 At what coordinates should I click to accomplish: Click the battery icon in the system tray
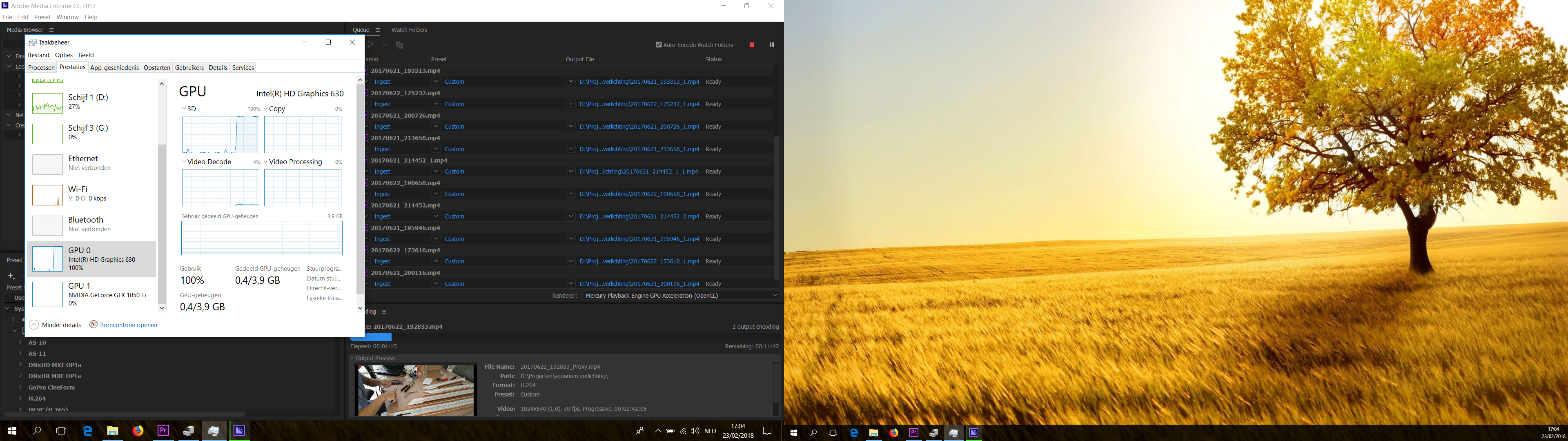(x=670, y=431)
